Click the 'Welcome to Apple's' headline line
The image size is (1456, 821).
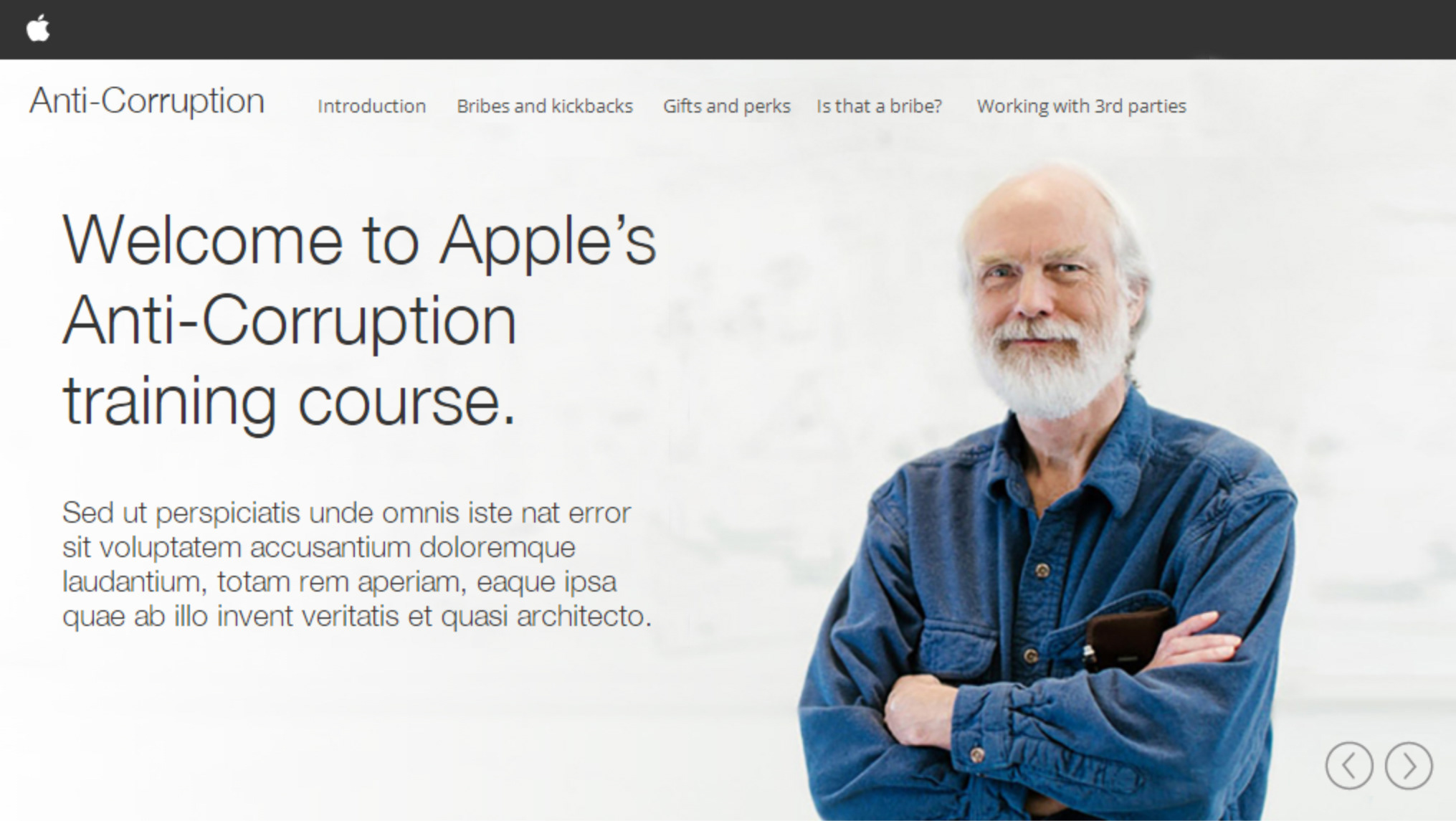point(359,241)
